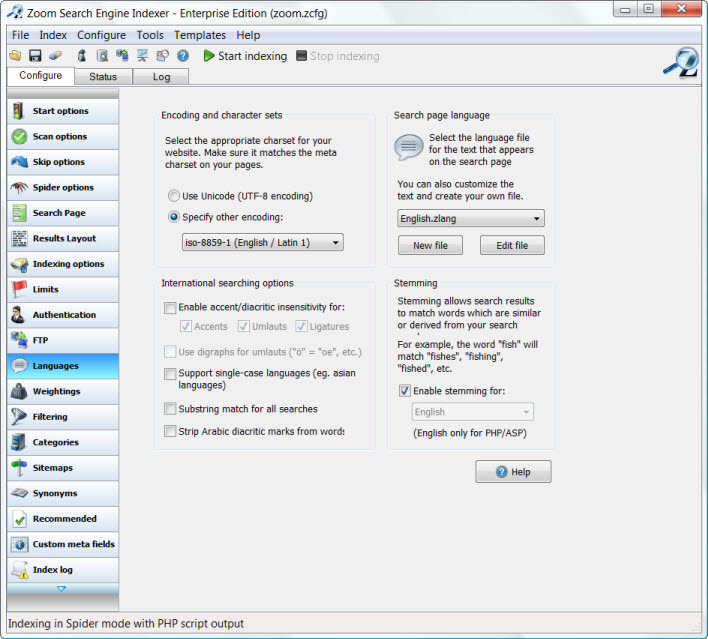Open the Index menu
This screenshot has width=708, height=639.
click(x=53, y=35)
